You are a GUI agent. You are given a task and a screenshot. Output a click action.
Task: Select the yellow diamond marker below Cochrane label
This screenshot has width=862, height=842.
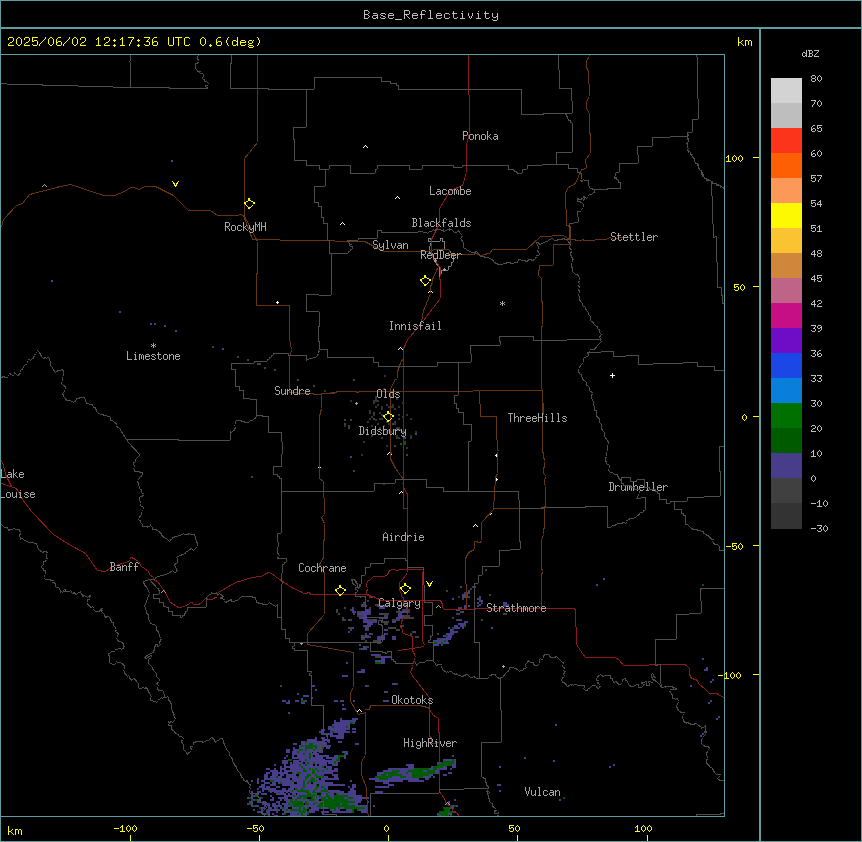[340, 590]
